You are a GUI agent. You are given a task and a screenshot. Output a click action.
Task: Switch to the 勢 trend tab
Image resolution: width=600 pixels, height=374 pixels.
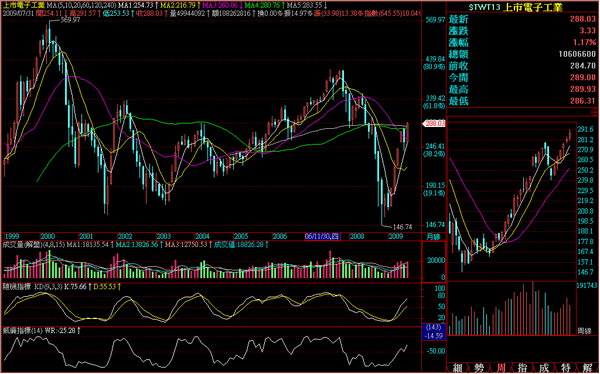click(x=479, y=368)
